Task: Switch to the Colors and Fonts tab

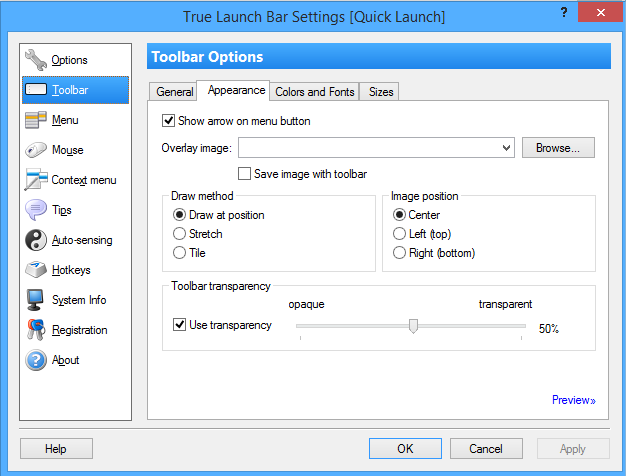Action: 314,92
